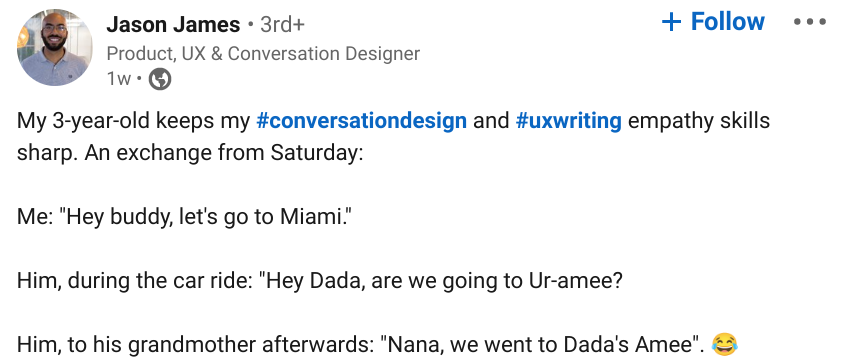The width and height of the screenshot is (844, 364).
Task: Click the Product, UX & Conversation Designer headline
Action: (263, 53)
